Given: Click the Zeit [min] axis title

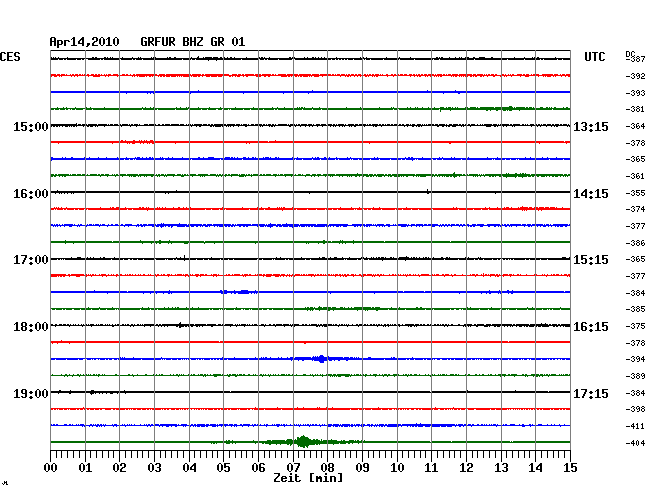Looking at the screenshot, I should pyautogui.click(x=308, y=478).
